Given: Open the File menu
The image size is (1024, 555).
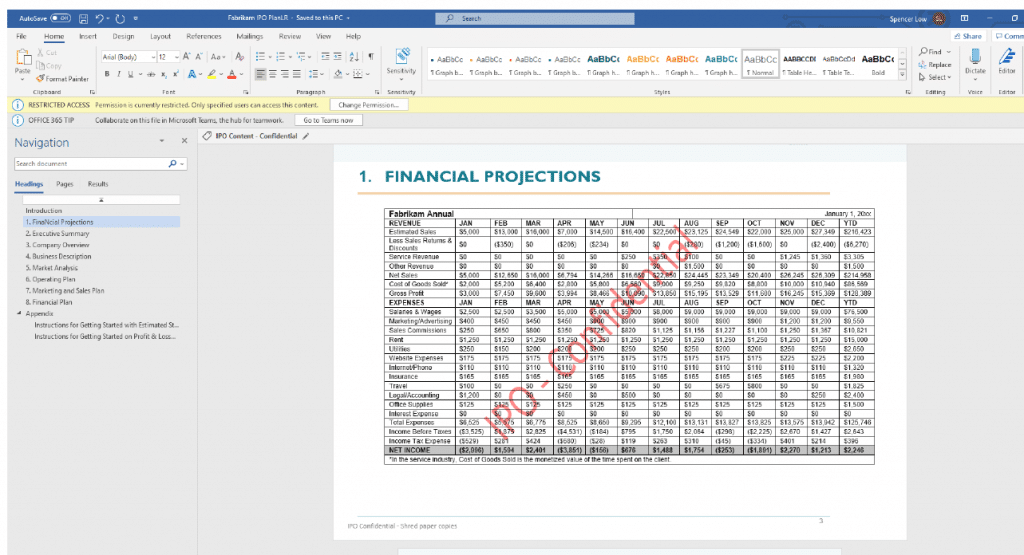Looking at the screenshot, I should [x=22, y=37].
